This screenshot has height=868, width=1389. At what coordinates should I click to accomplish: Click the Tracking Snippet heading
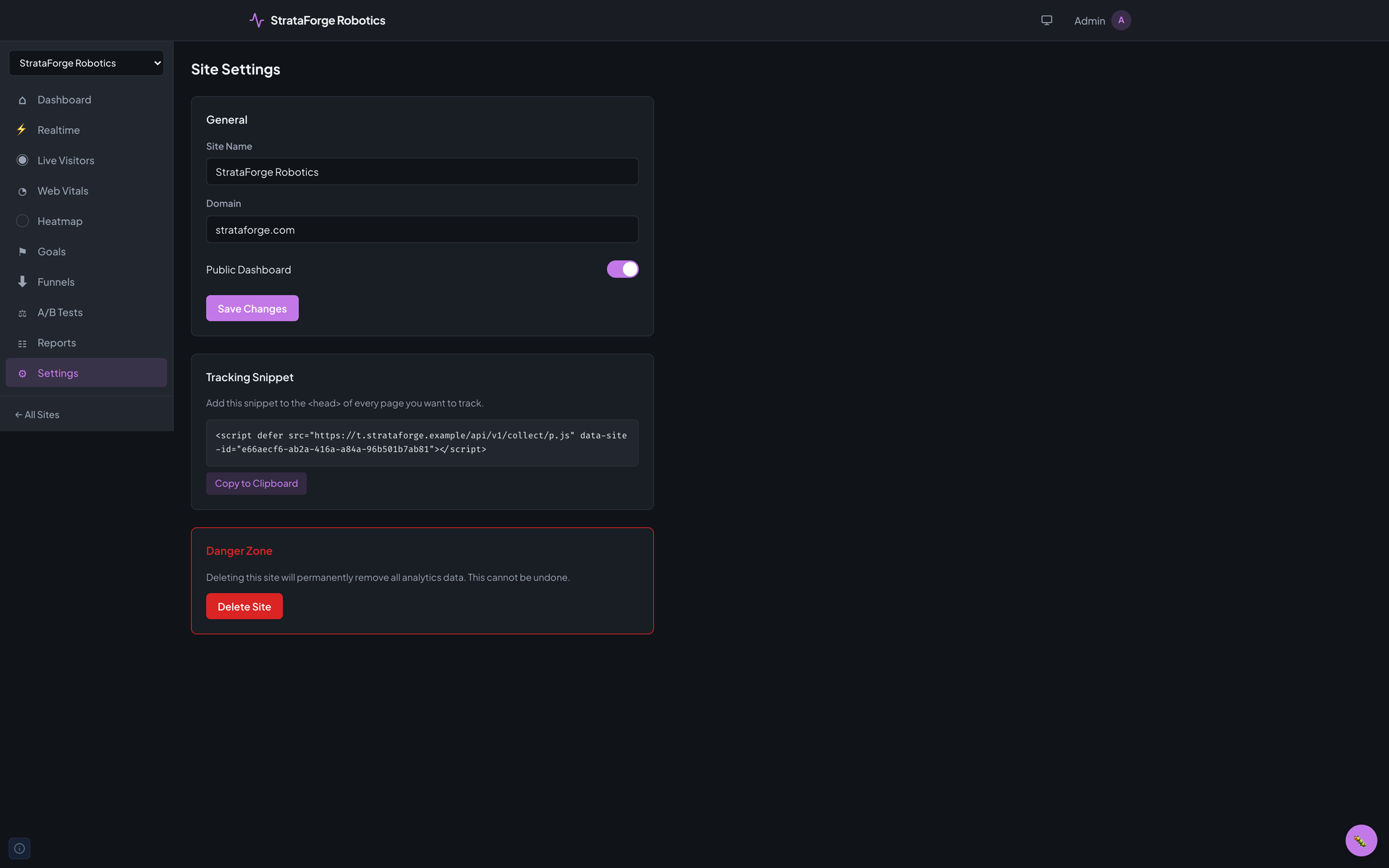(250, 378)
